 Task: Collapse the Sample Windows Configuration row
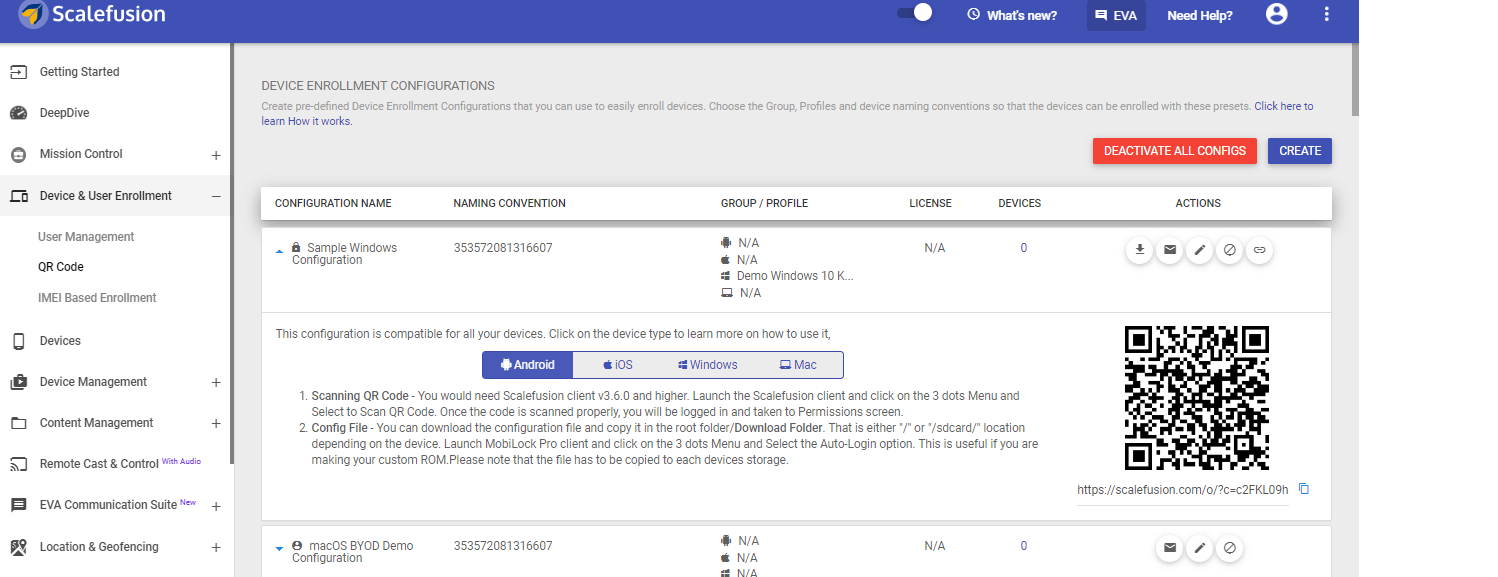click(279, 252)
